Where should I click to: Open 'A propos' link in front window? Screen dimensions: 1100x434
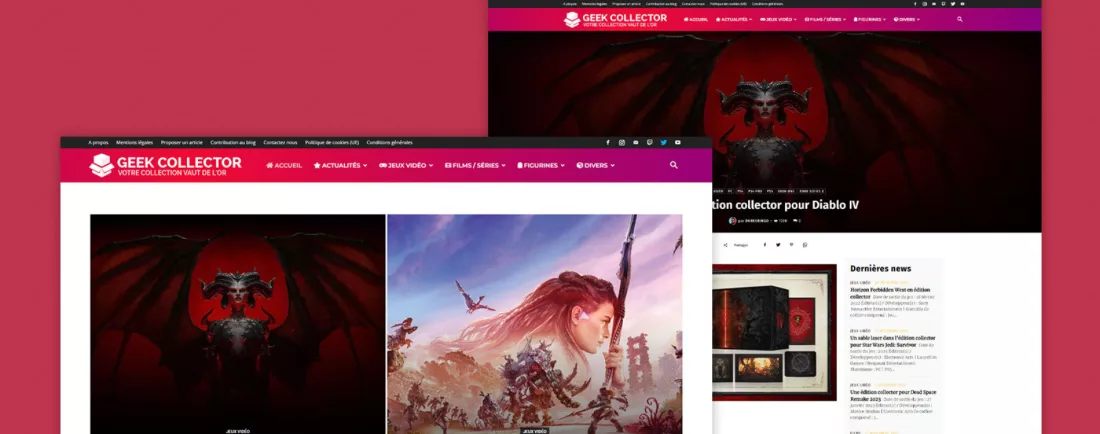click(x=98, y=142)
